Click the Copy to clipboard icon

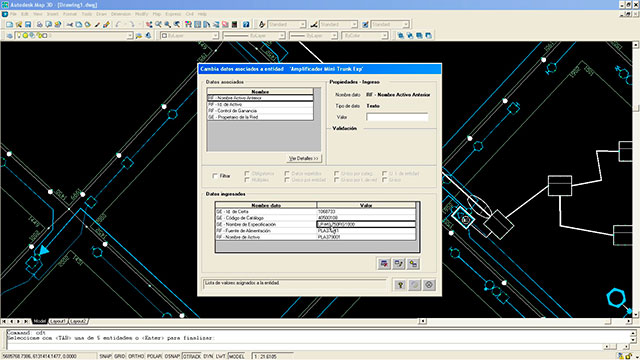(78, 24)
